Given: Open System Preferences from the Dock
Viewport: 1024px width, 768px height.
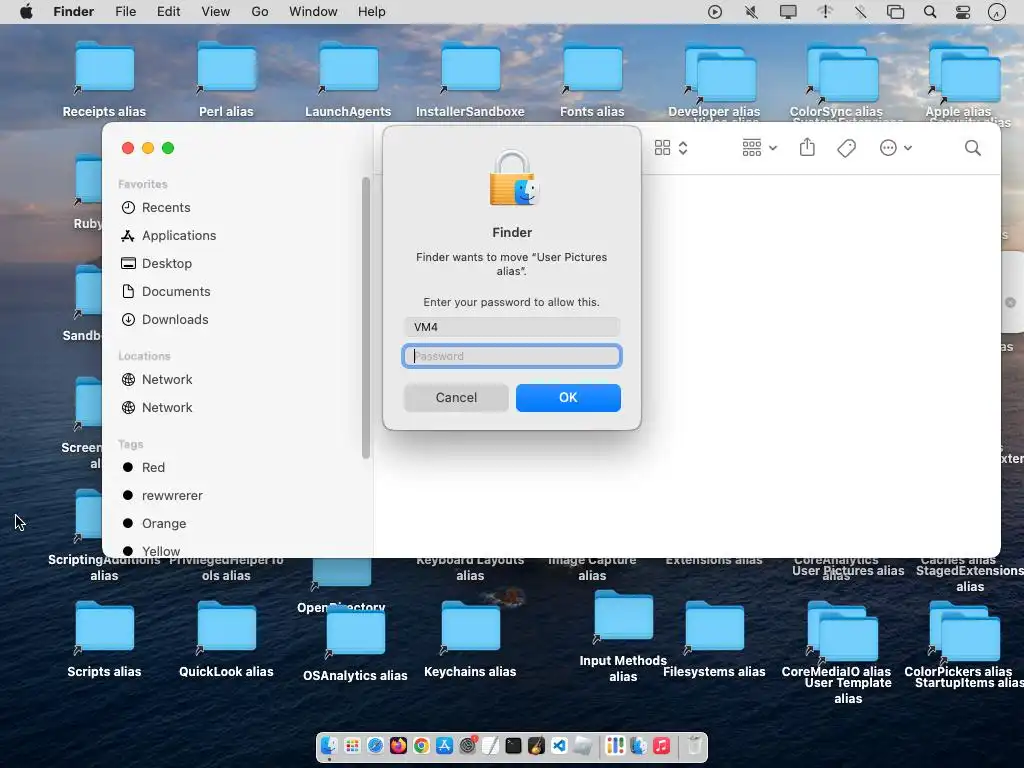Looking at the screenshot, I should tap(468, 745).
